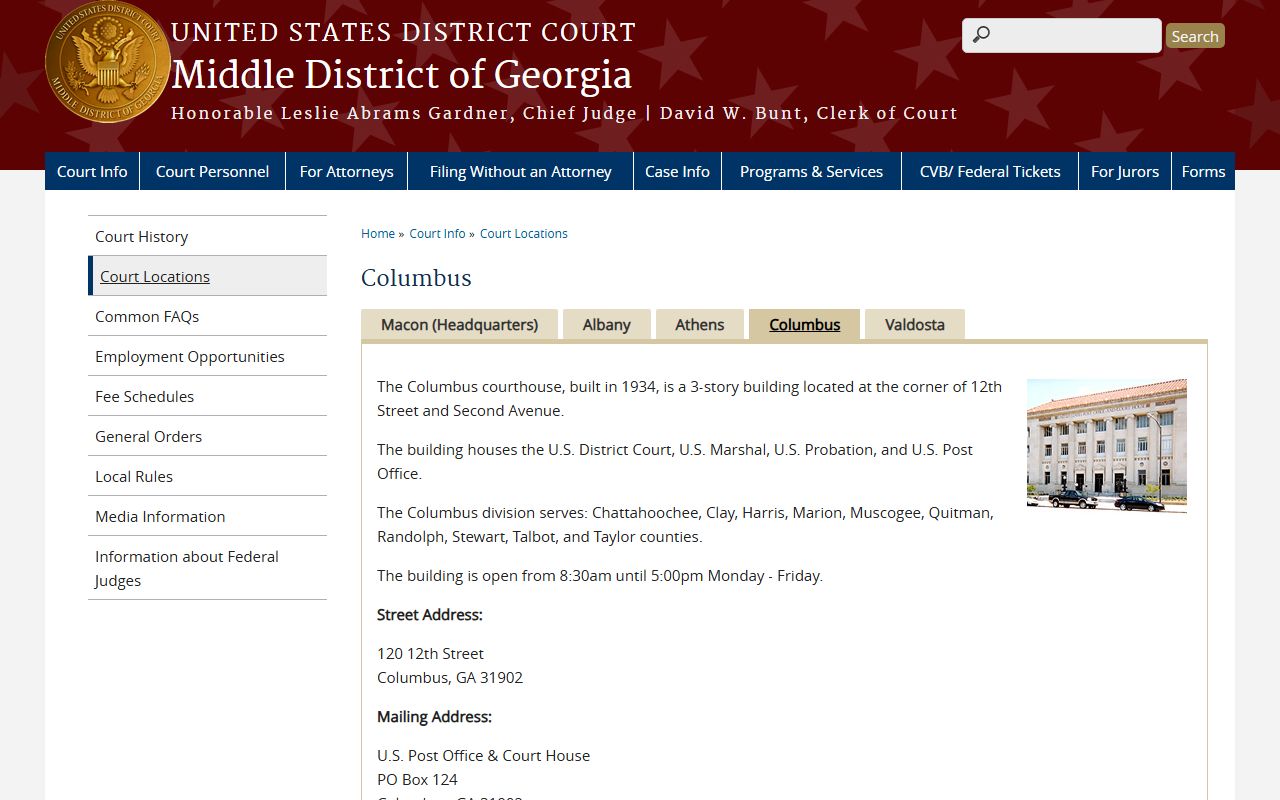Click the 120 12th Street address line

click(430, 653)
